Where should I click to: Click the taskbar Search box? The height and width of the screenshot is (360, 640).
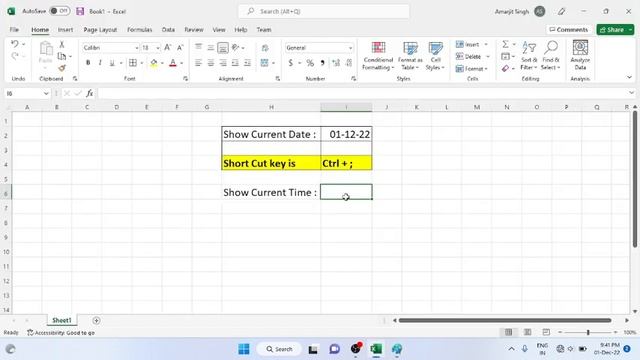pyautogui.click(x=280, y=349)
